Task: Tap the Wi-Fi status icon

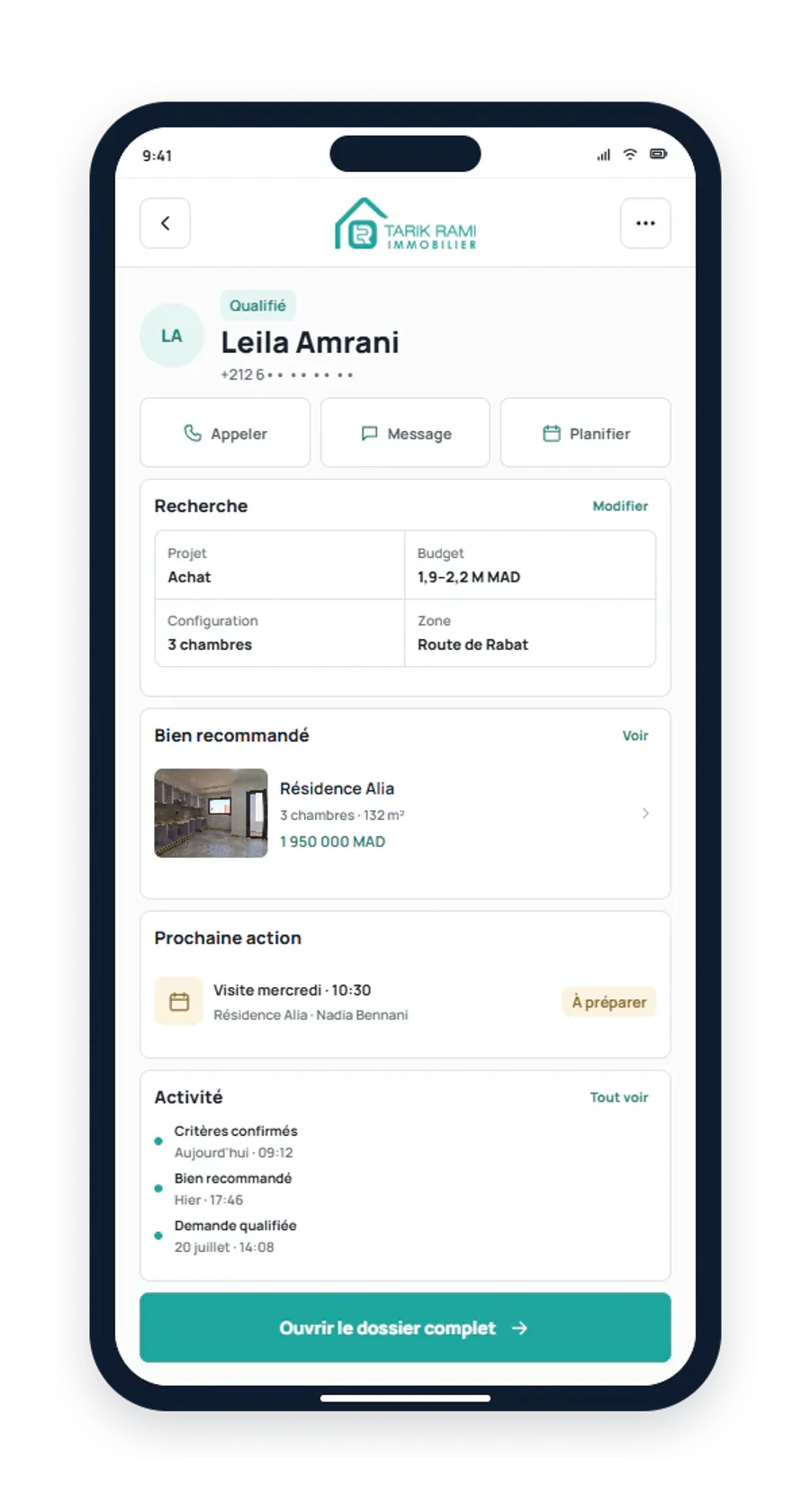Action: click(630, 155)
